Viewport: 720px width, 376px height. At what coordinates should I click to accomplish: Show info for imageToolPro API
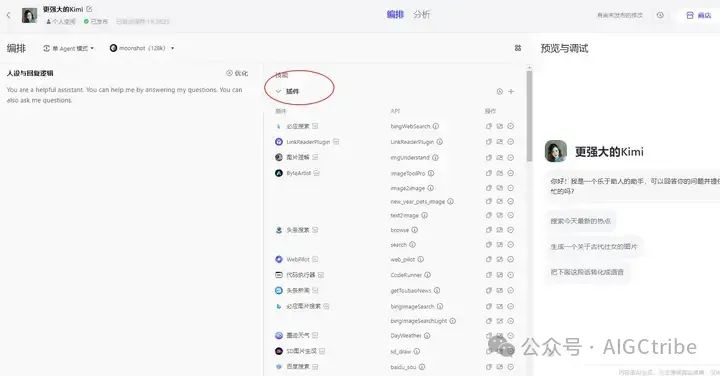pyautogui.click(x=431, y=173)
